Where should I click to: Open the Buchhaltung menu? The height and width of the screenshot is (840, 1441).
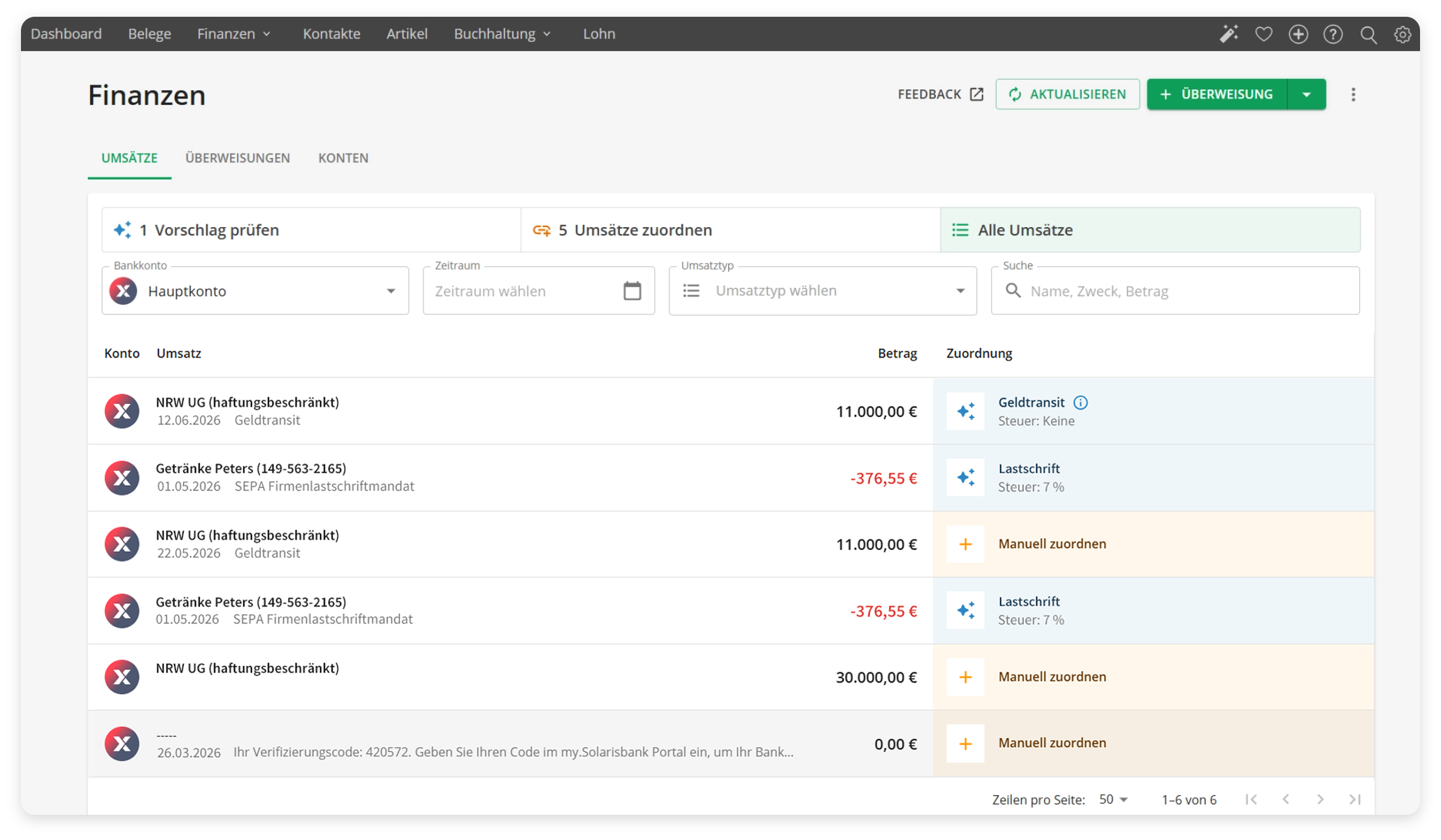click(502, 34)
